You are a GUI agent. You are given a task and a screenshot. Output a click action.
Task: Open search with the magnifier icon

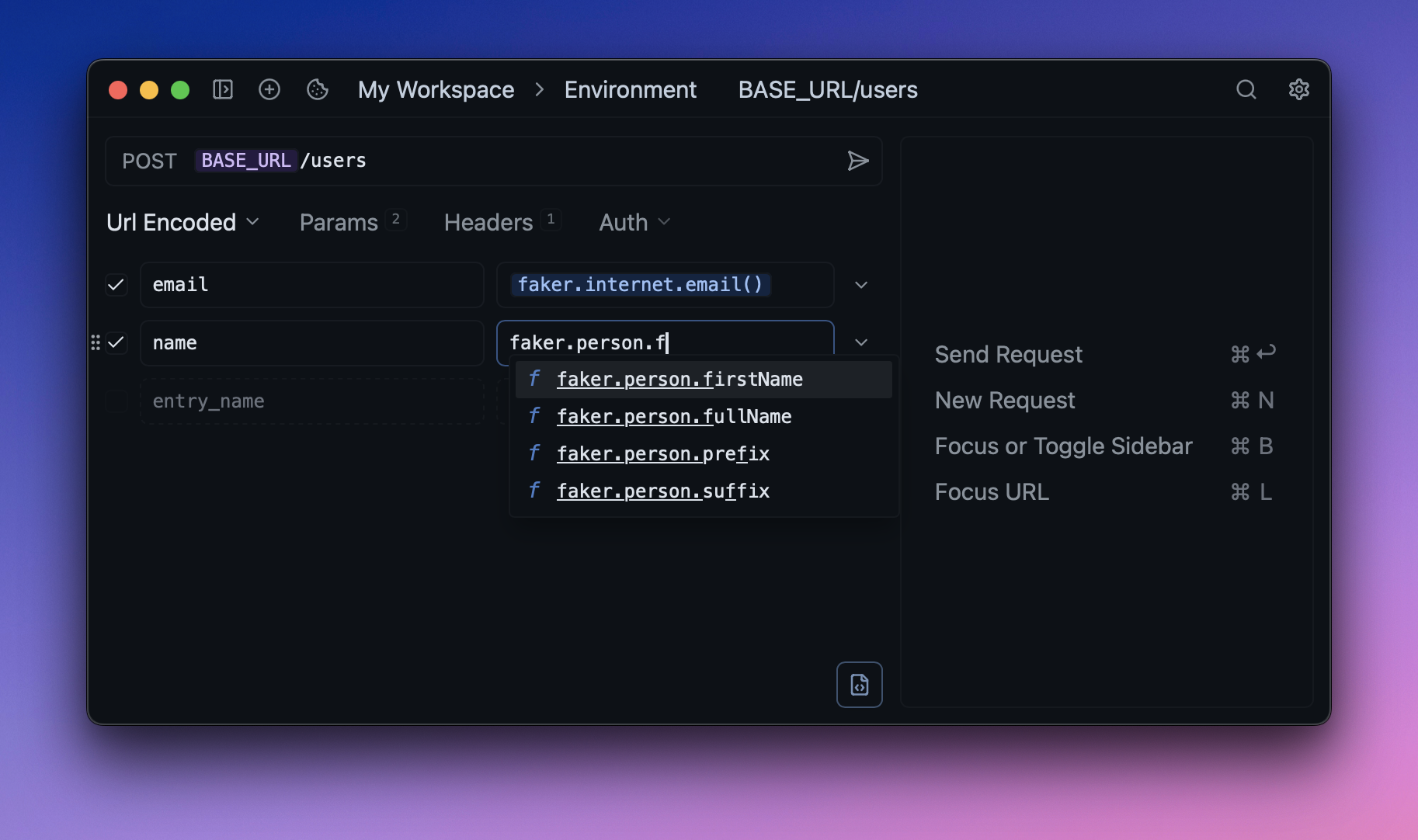(x=1246, y=90)
